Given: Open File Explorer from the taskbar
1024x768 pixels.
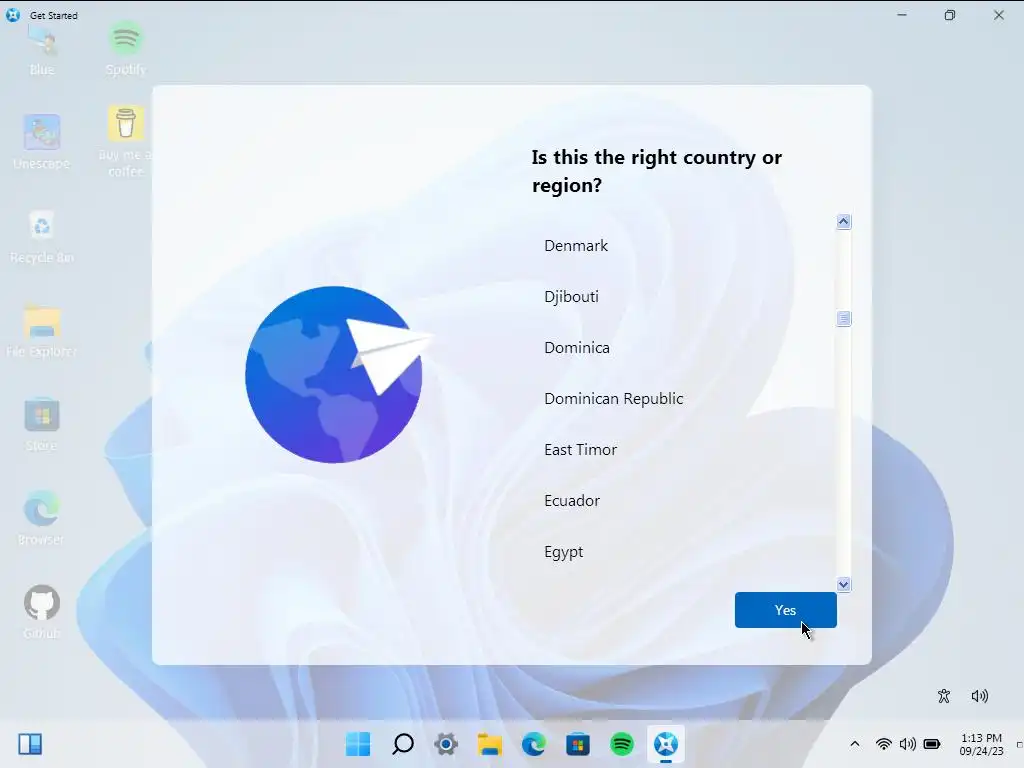Looking at the screenshot, I should 490,744.
